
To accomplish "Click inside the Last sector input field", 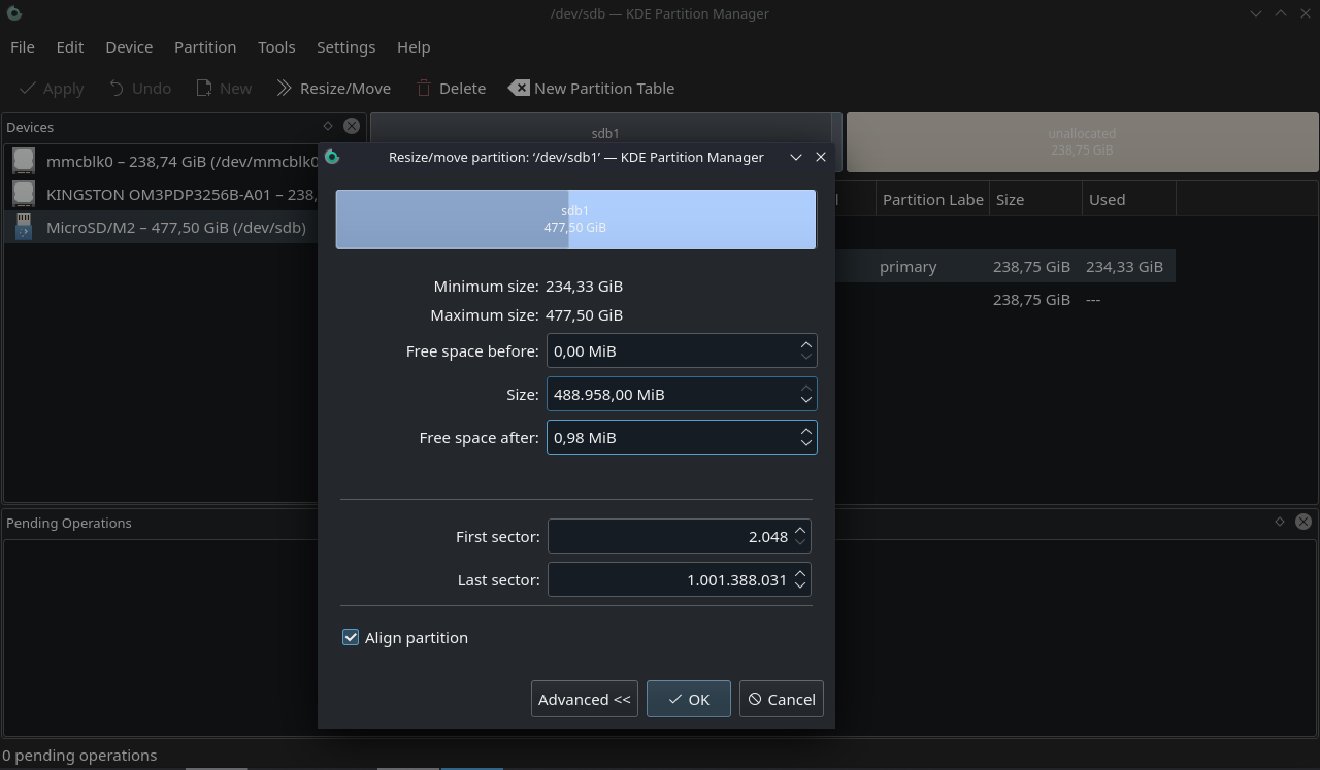I will tap(680, 579).
